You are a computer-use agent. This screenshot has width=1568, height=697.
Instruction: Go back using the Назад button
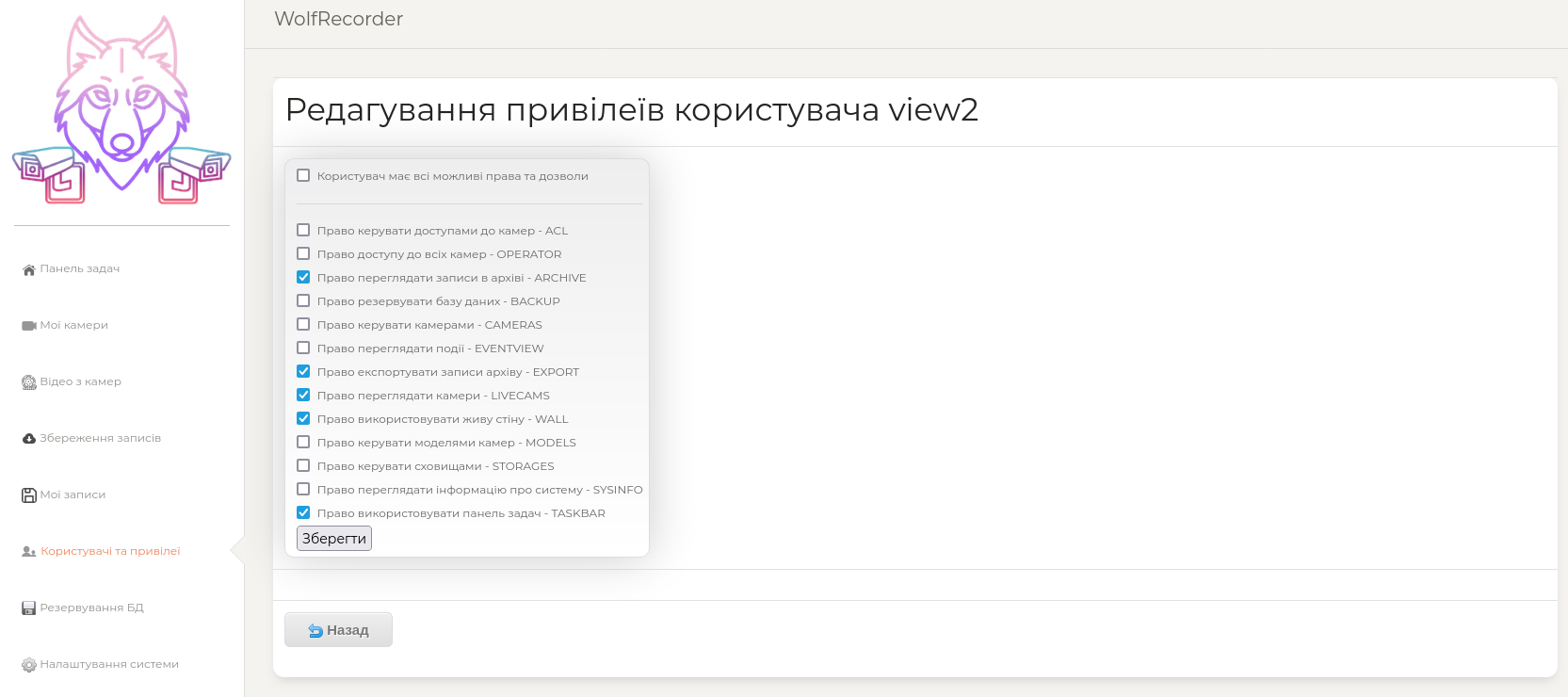[x=338, y=630]
